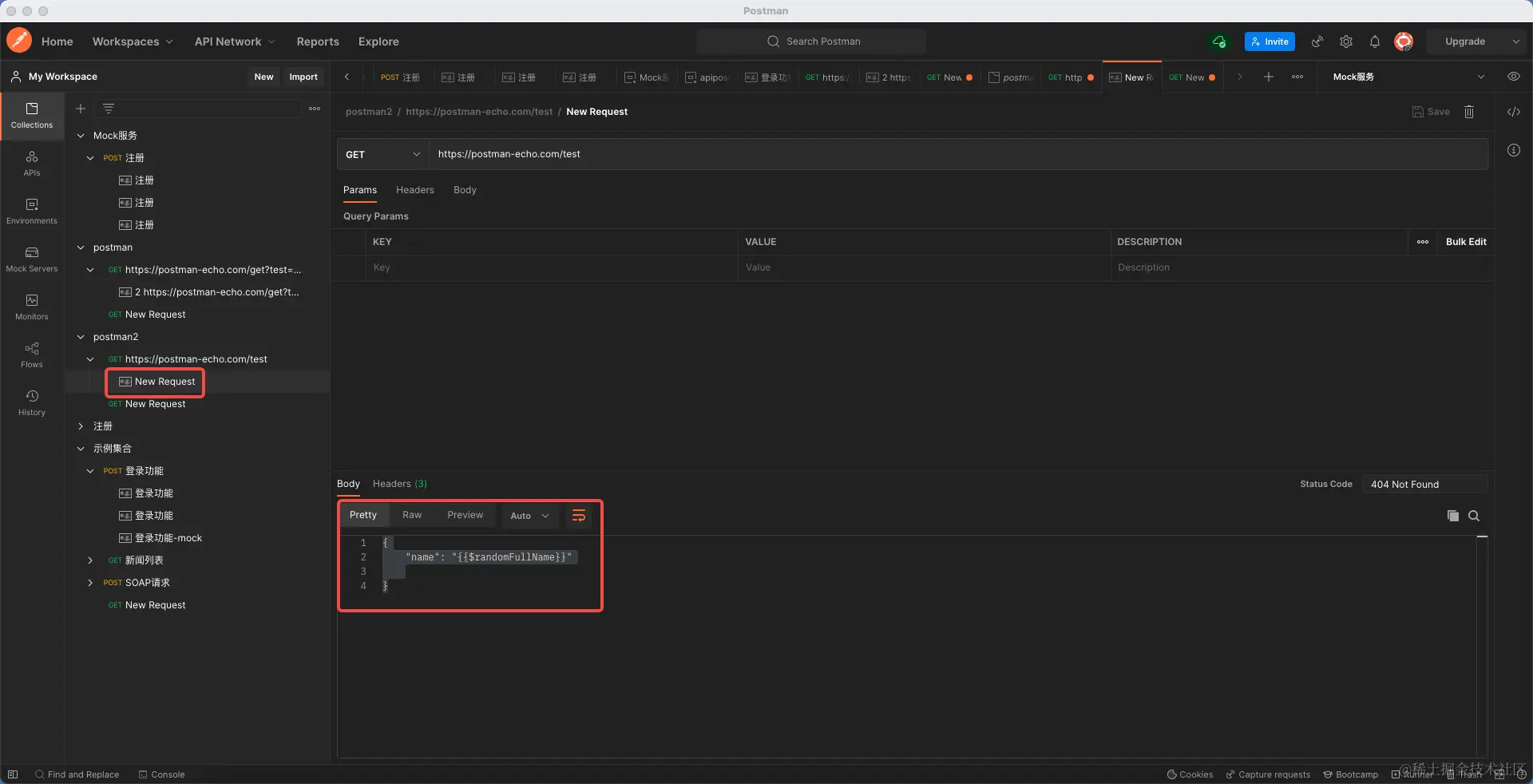Click the request URL input field

(x=958, y=154)
